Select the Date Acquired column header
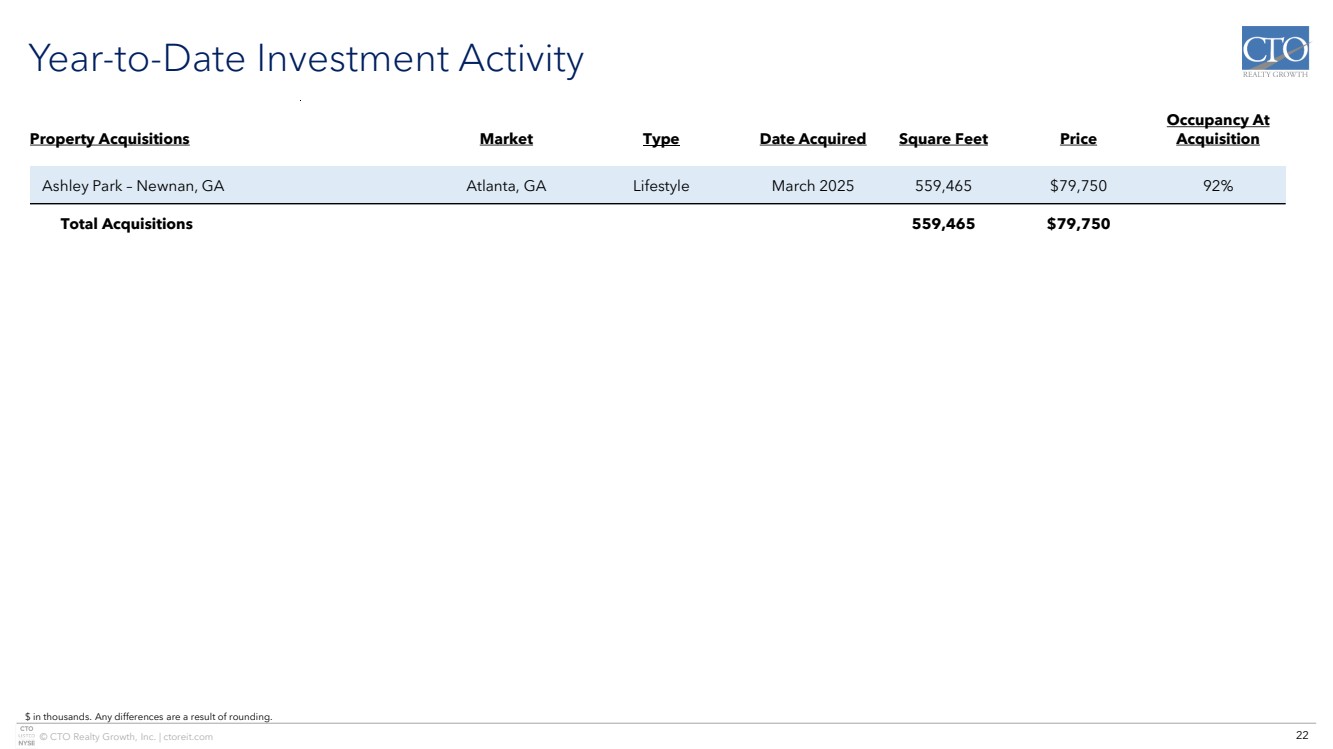This screenshot has width=1333, height=749. tap(812, 139)
